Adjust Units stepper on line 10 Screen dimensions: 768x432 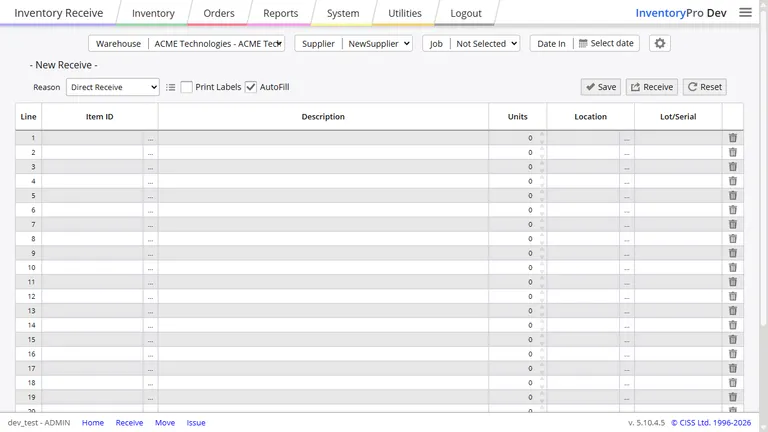tap(542, 267)
